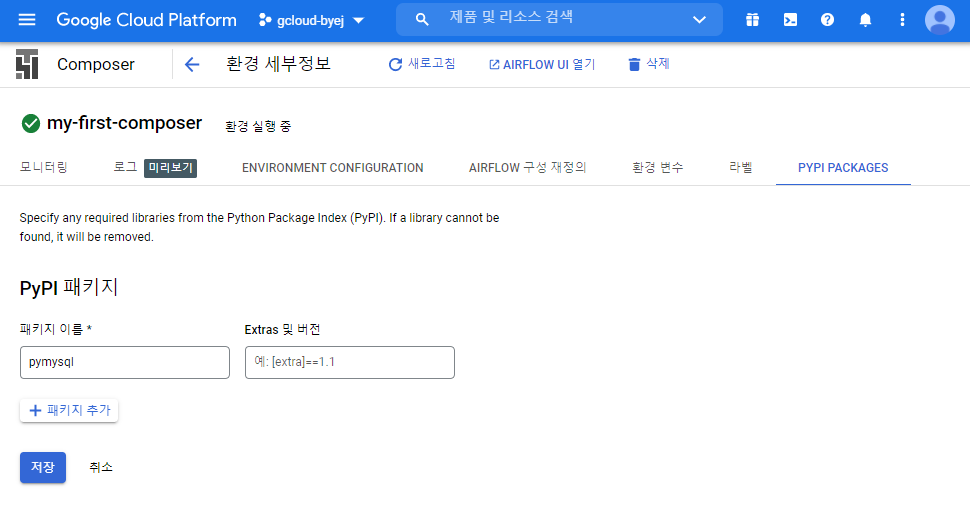The height and width of the screenshot is (514, 970).
Task: Go back with the left arrow
Action: [x=192, y=64]
